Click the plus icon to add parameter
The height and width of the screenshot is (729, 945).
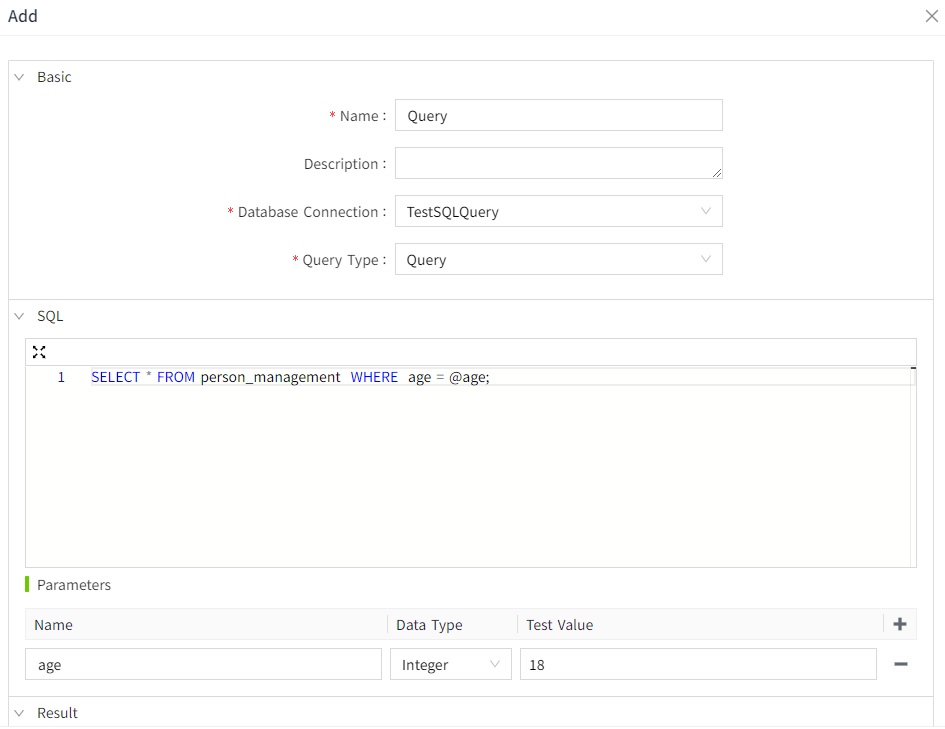pyautogui.click(x=900, y=624)
